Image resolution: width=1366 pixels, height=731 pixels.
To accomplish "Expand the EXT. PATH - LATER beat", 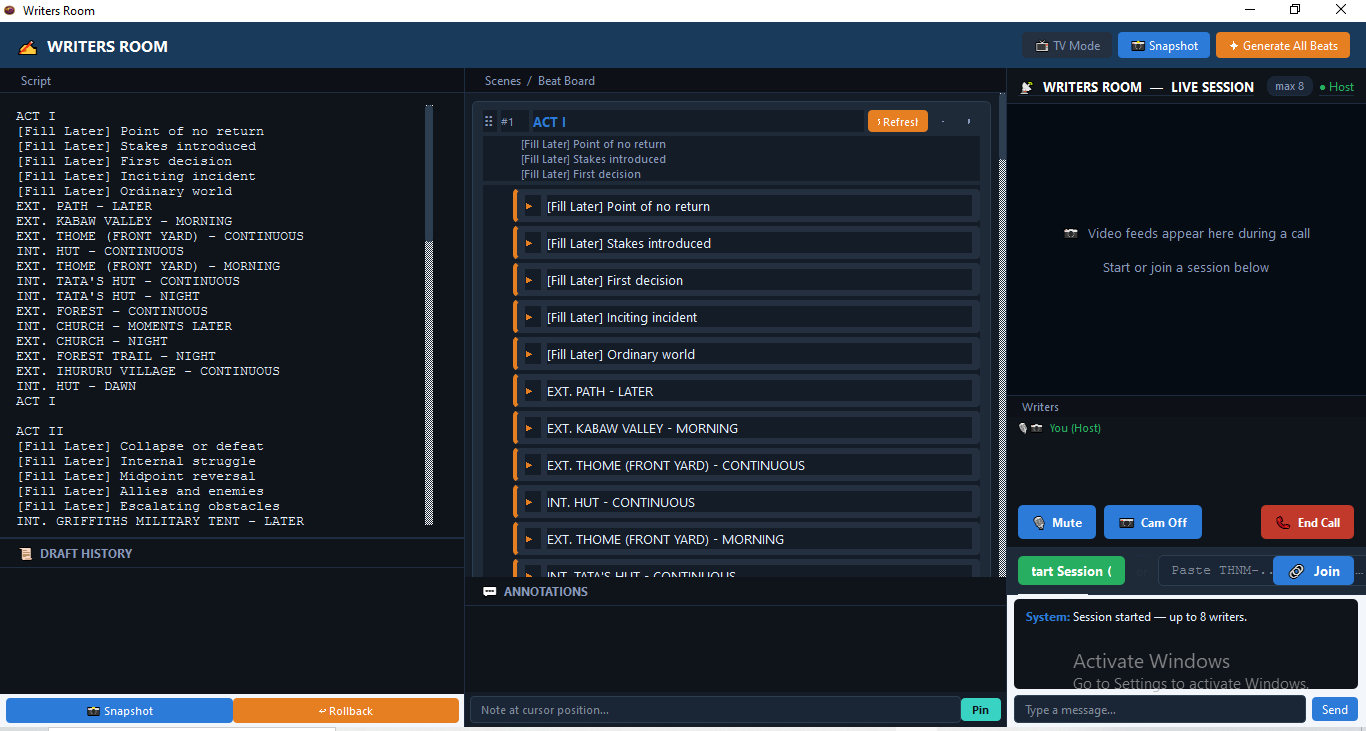I will [529, 391].
